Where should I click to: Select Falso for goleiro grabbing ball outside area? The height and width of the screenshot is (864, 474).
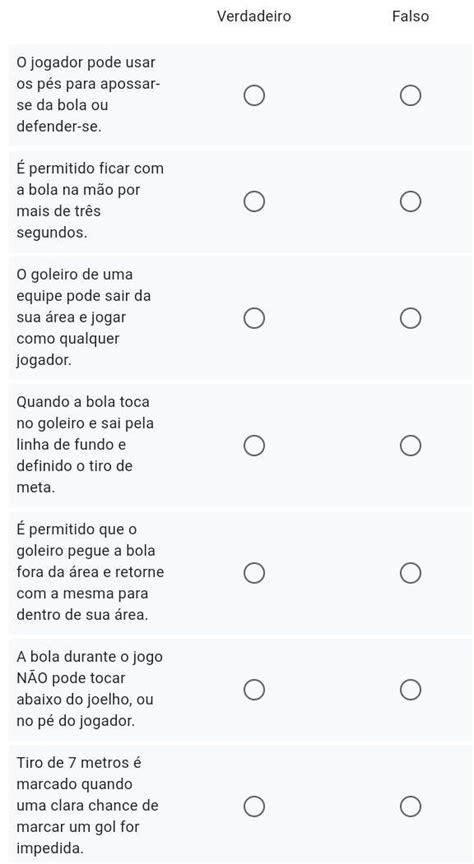point(411,573)
